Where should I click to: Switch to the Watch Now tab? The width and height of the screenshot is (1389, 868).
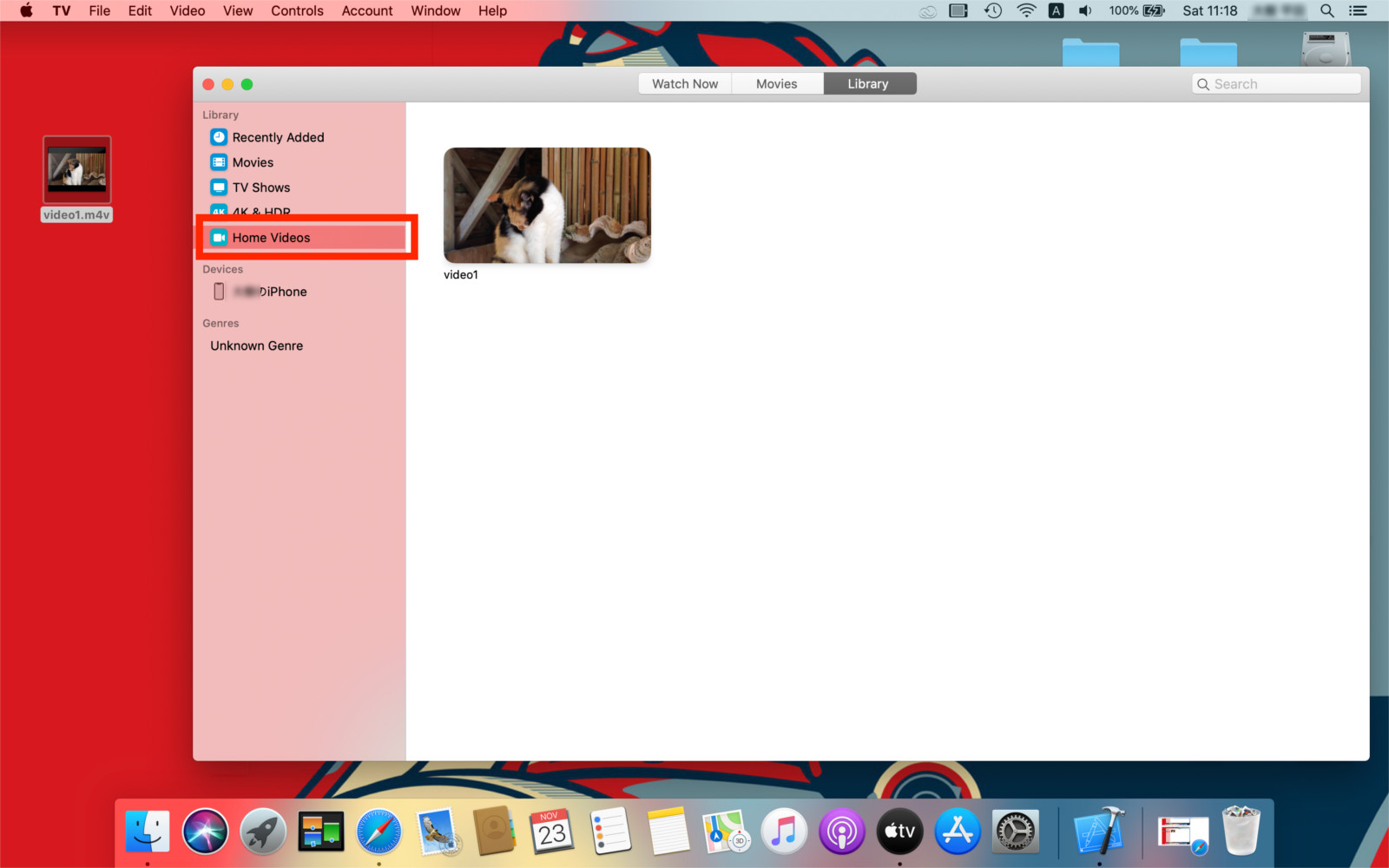point(685,84)
